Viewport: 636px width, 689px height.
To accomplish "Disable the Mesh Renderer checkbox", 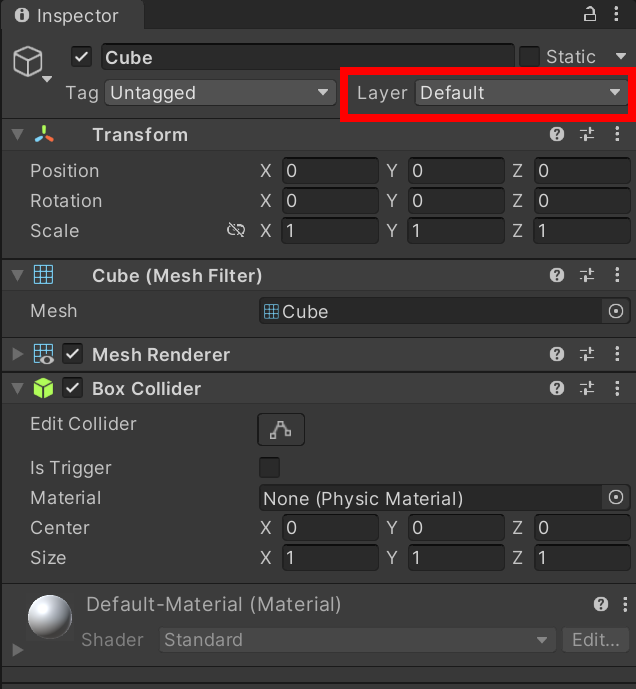I will click(73, 354).
